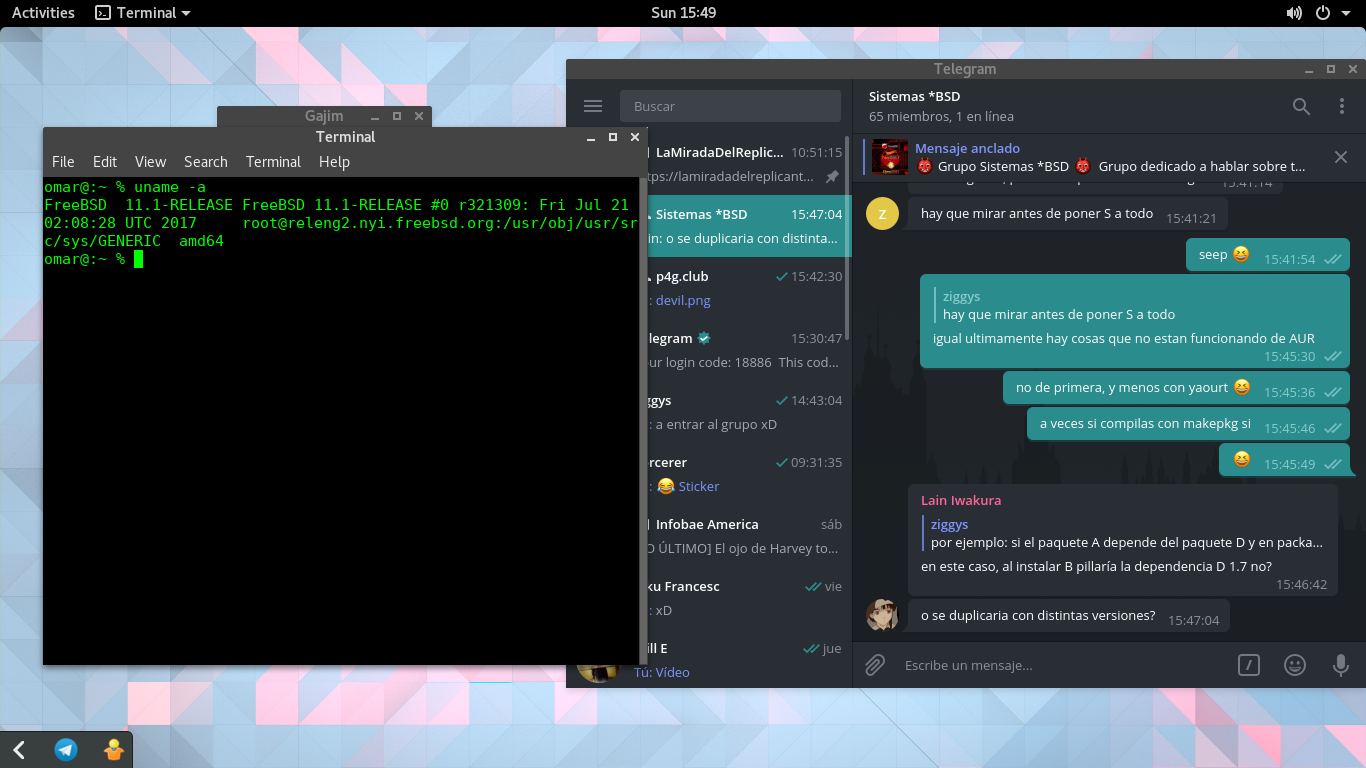Record a voice message with microphone
Image resolution: width=1366 pixels, height=768 pixels.
coord(1341,665)
